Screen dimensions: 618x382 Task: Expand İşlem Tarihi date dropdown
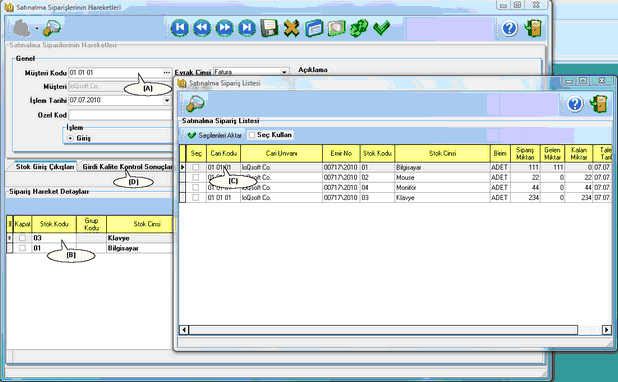167,100
